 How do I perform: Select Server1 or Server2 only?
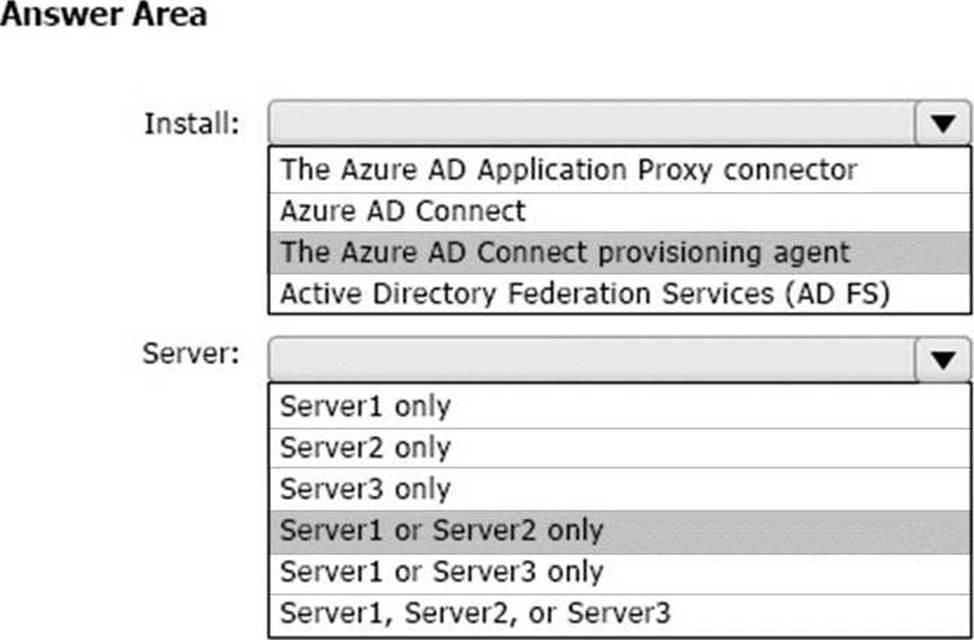pos(620,531)
